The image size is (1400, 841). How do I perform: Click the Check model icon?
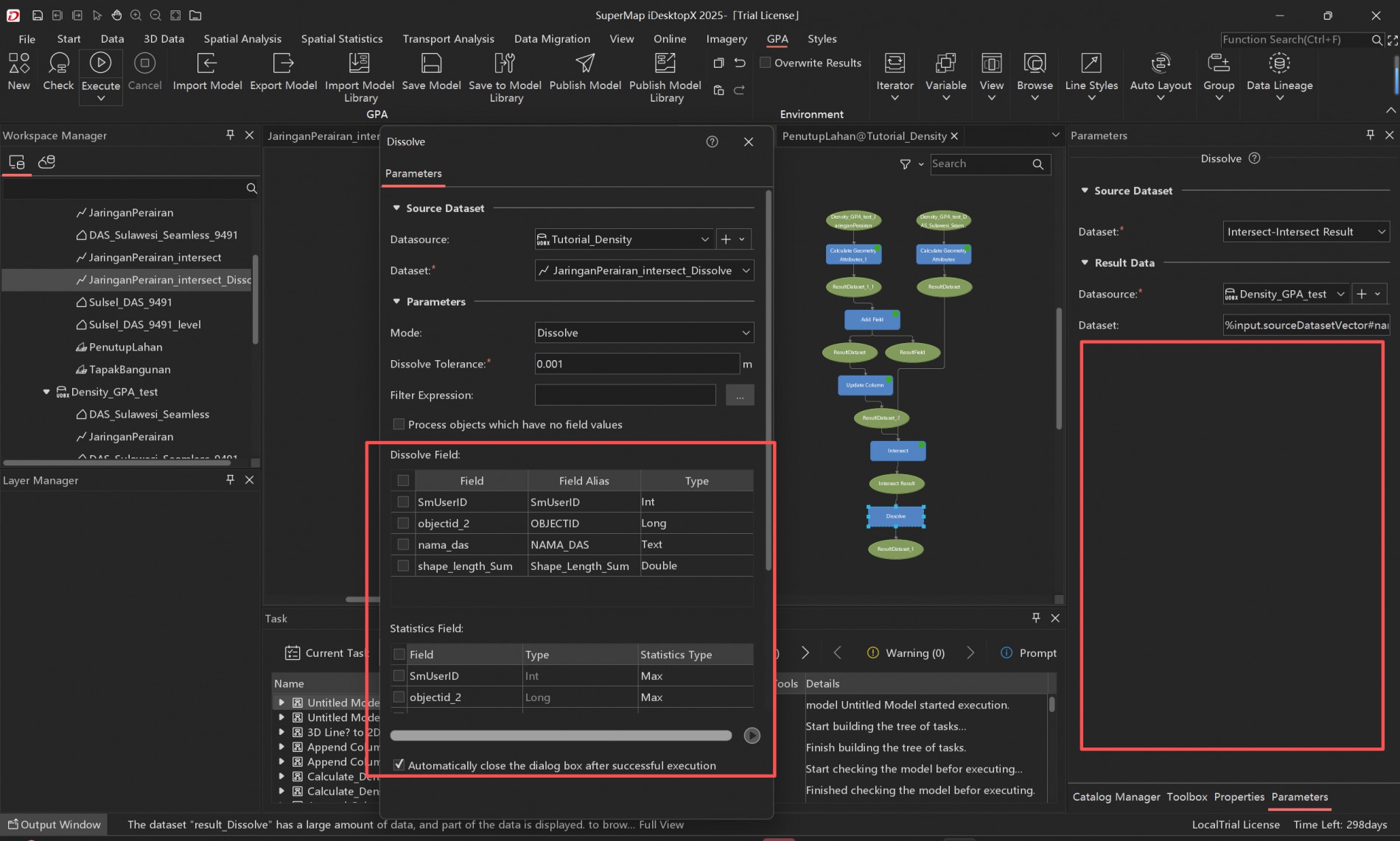58,63
